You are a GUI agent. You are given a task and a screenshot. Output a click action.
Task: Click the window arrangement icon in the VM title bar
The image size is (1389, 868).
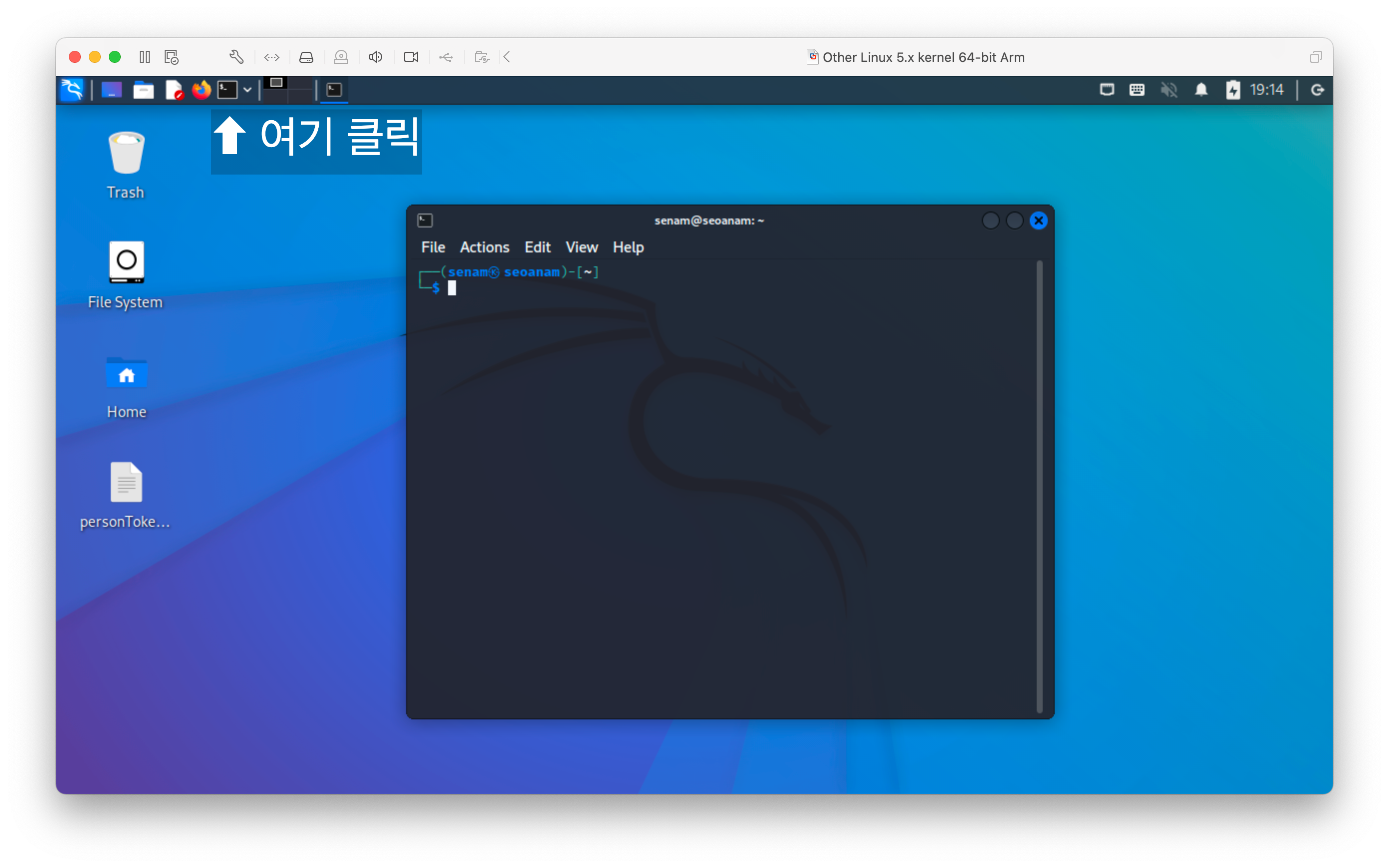pyautogui.click(x=1316, y=57)
